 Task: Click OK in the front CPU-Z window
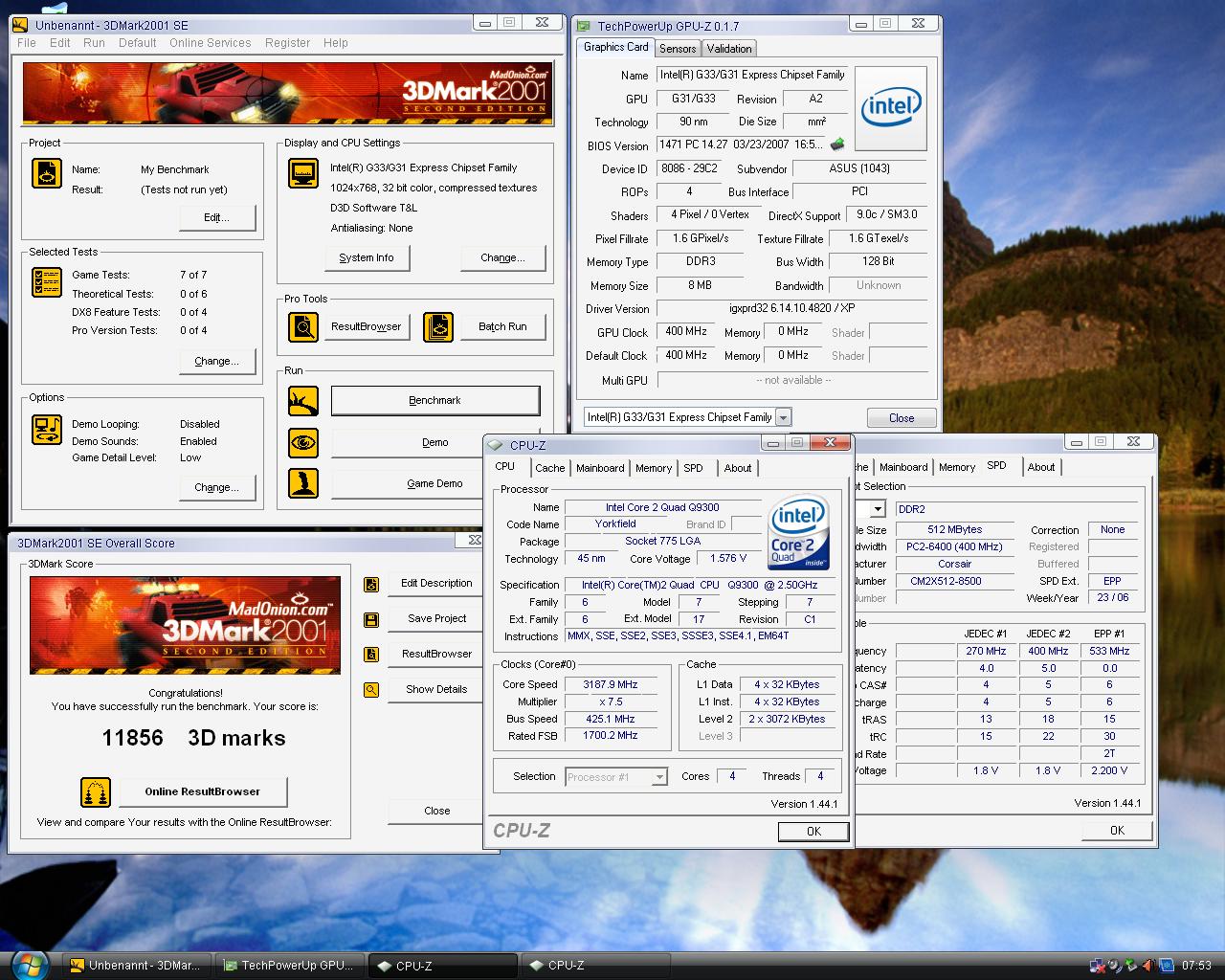point(813,832)
